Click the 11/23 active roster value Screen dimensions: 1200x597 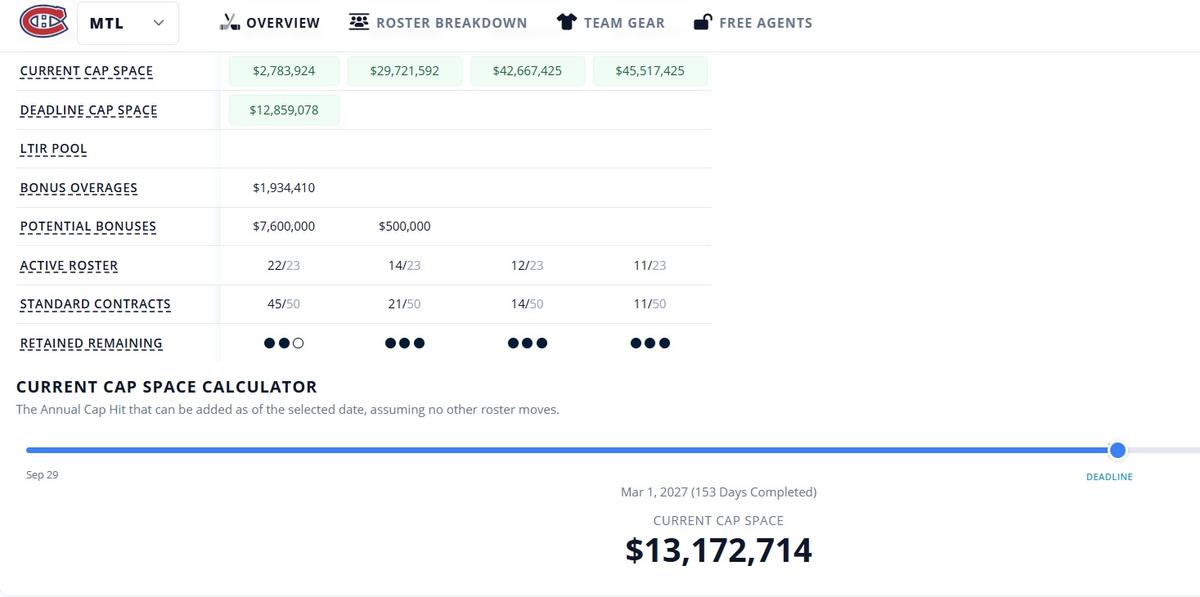[650, 265]
